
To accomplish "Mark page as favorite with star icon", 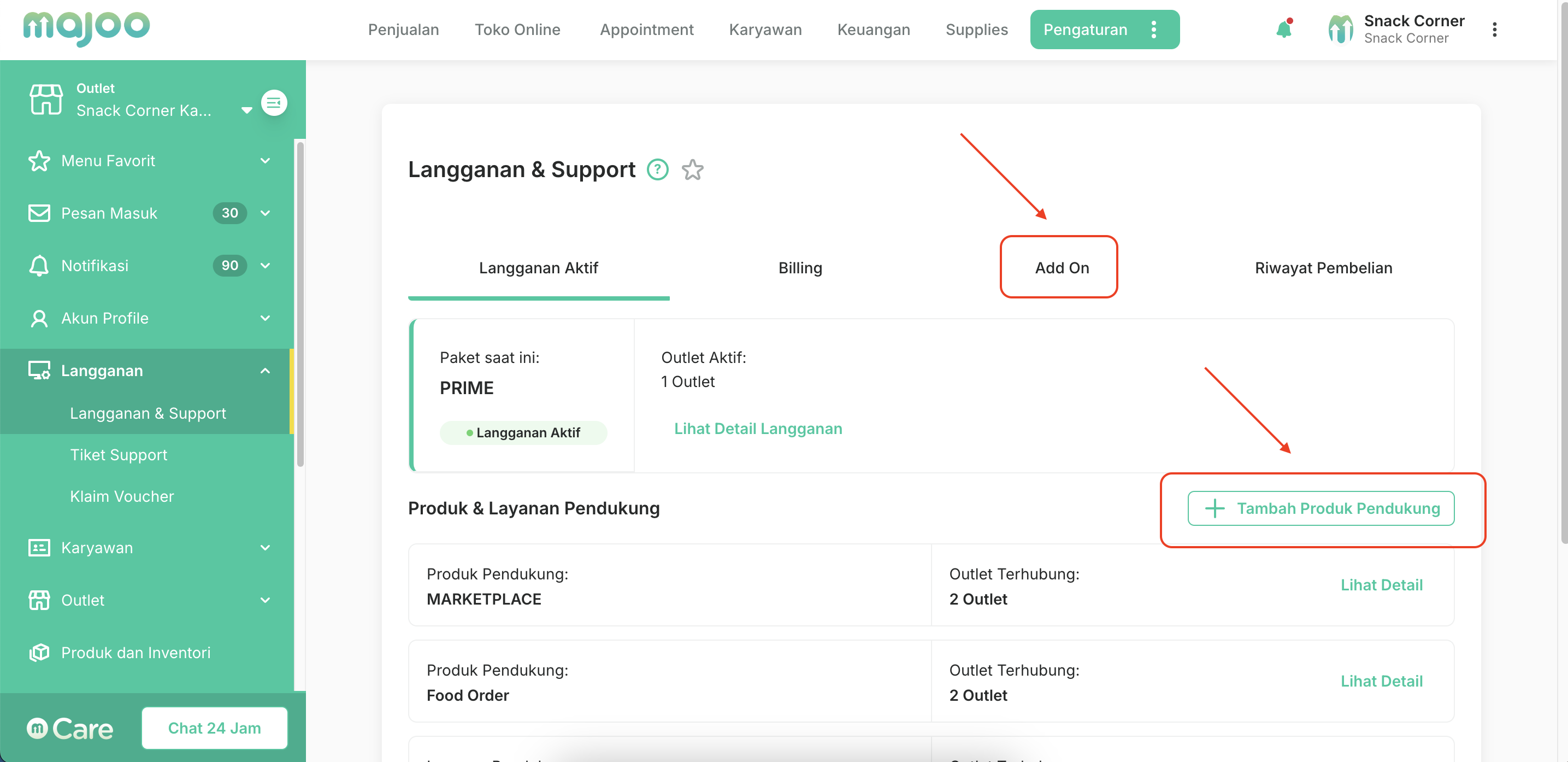I will [693, 169].
